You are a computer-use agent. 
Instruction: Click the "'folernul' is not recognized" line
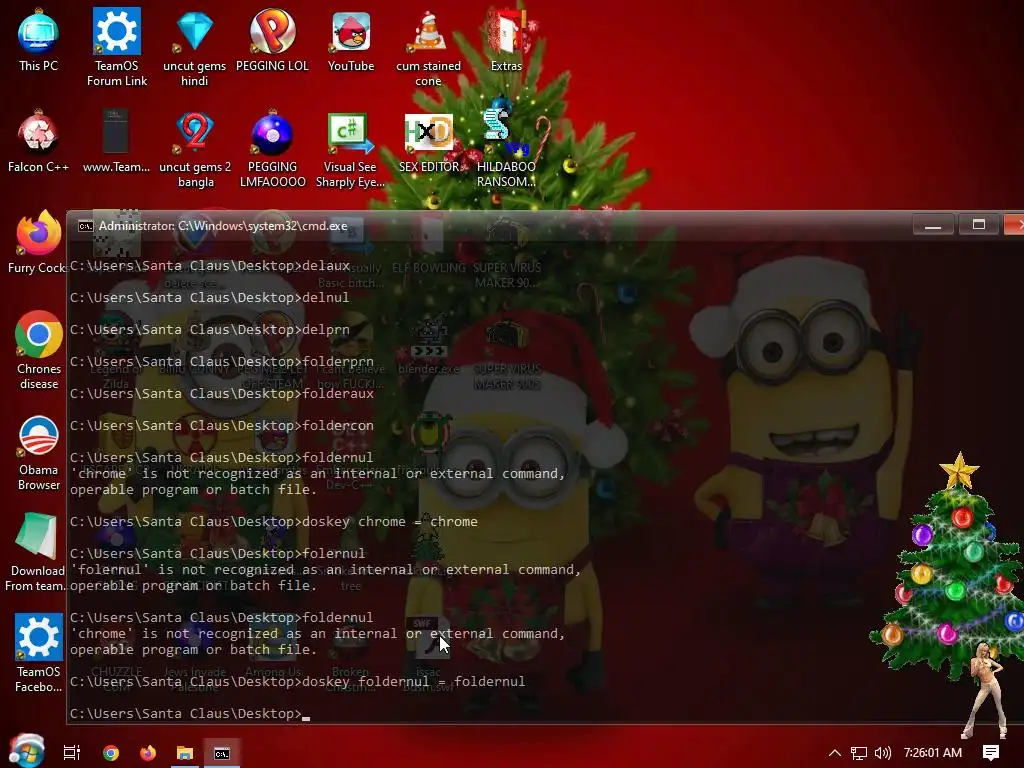click(325, 570)
